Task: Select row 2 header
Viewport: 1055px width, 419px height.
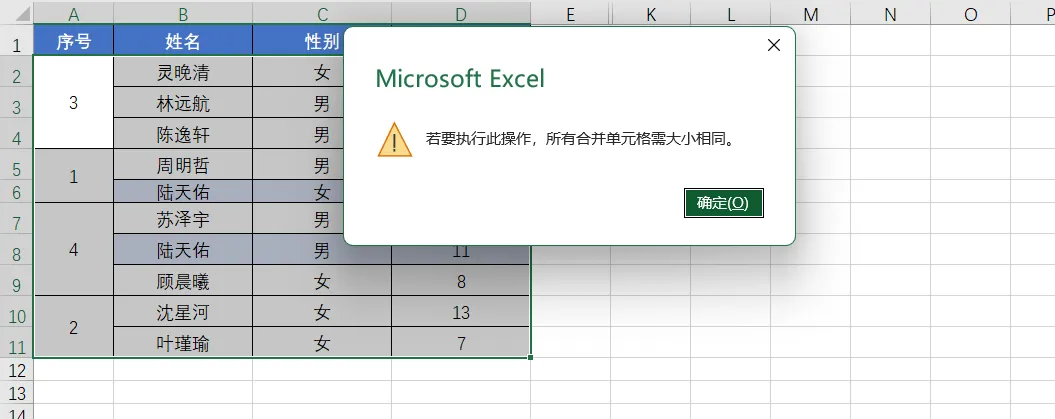Action: point(17,71)
